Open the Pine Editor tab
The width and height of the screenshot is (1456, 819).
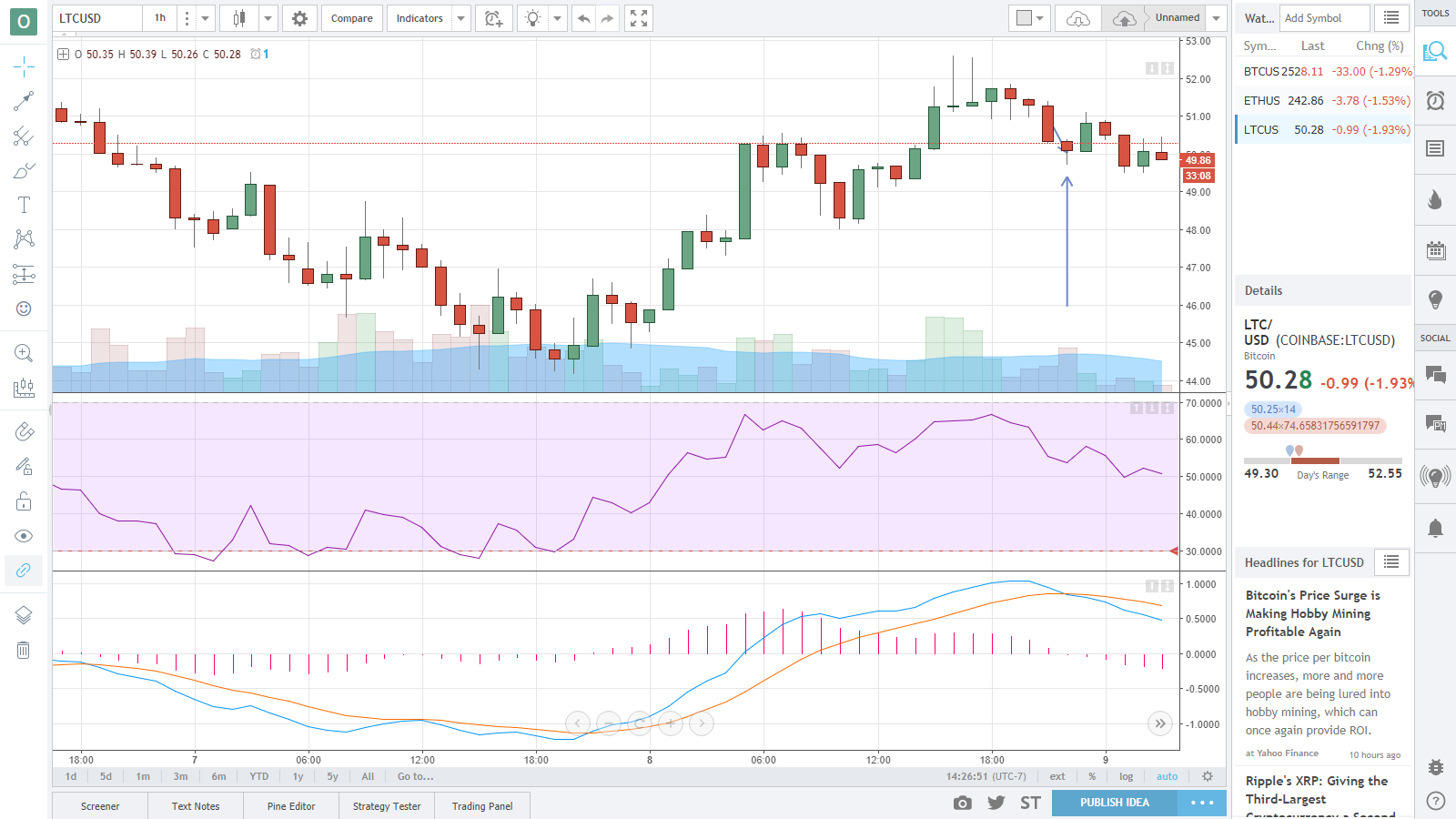[291, 806]
